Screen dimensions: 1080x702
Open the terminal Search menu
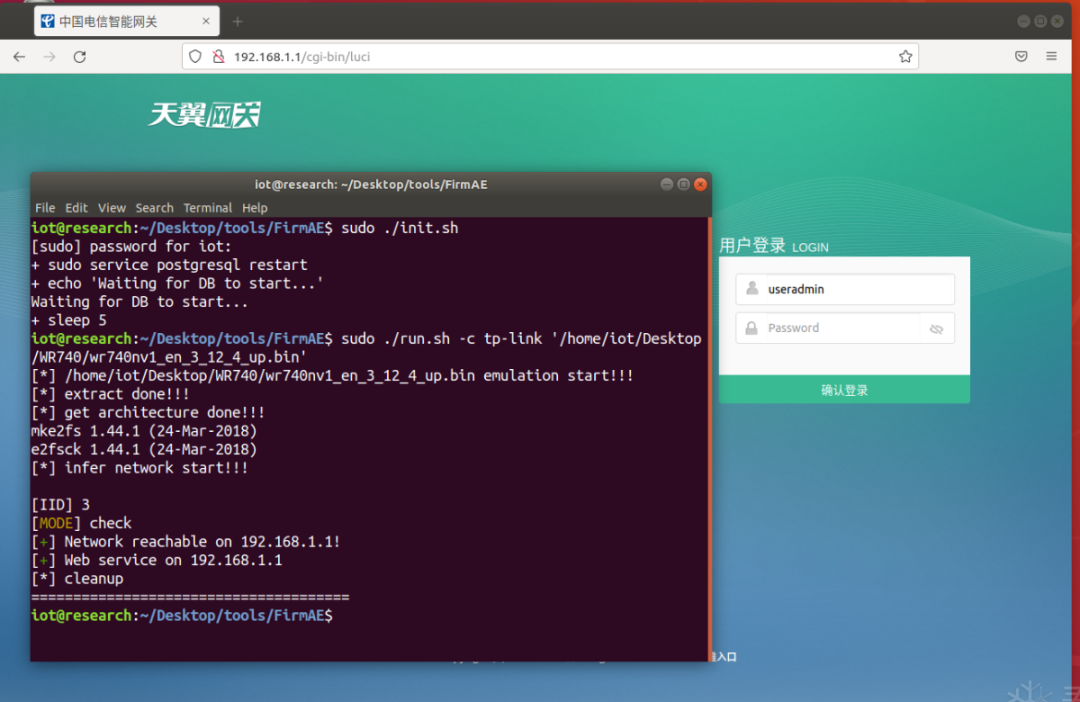pos(154,207)
